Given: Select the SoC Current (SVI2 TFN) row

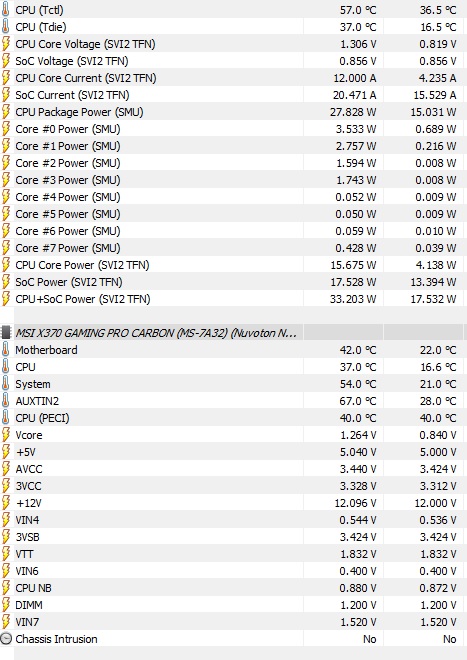Looking at the screenshot, I should pos(233,95).
